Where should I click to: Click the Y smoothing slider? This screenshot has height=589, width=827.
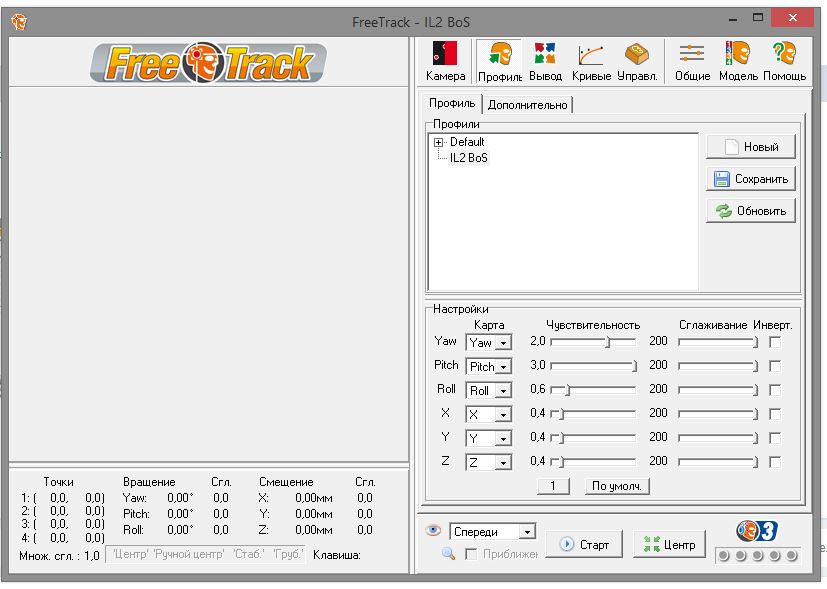tap(718, 438)
